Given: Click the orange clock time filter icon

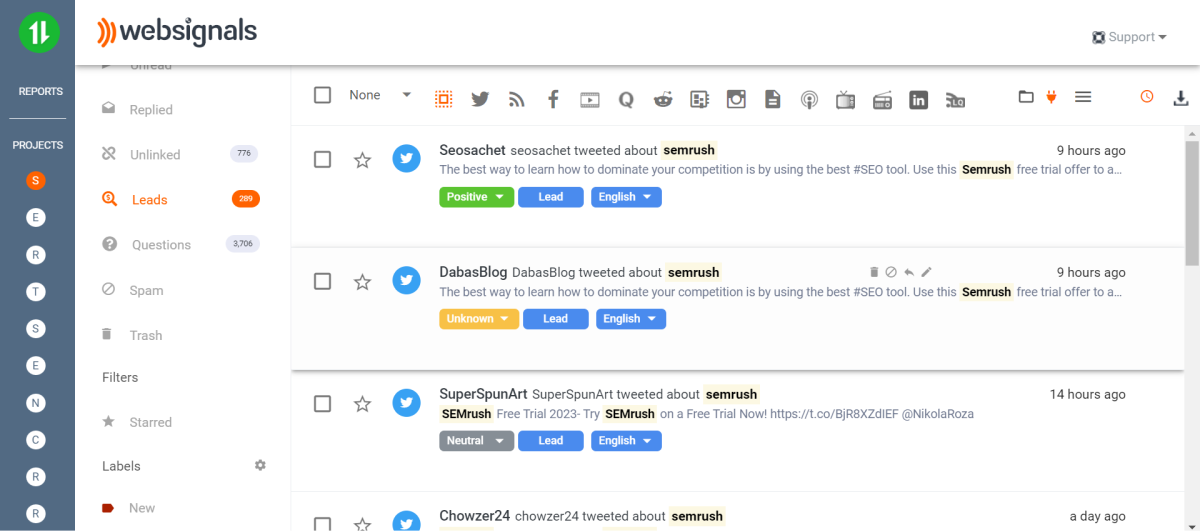Looking at the screenshot, I should pos(1147,97).
